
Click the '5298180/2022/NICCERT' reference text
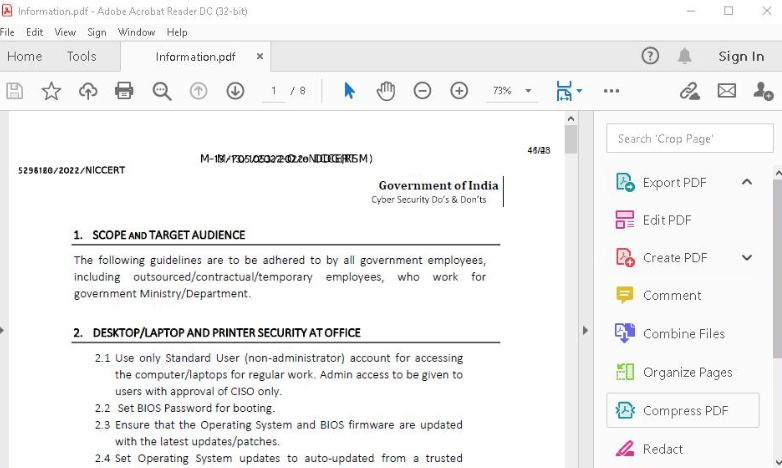(x=71, y=171)
